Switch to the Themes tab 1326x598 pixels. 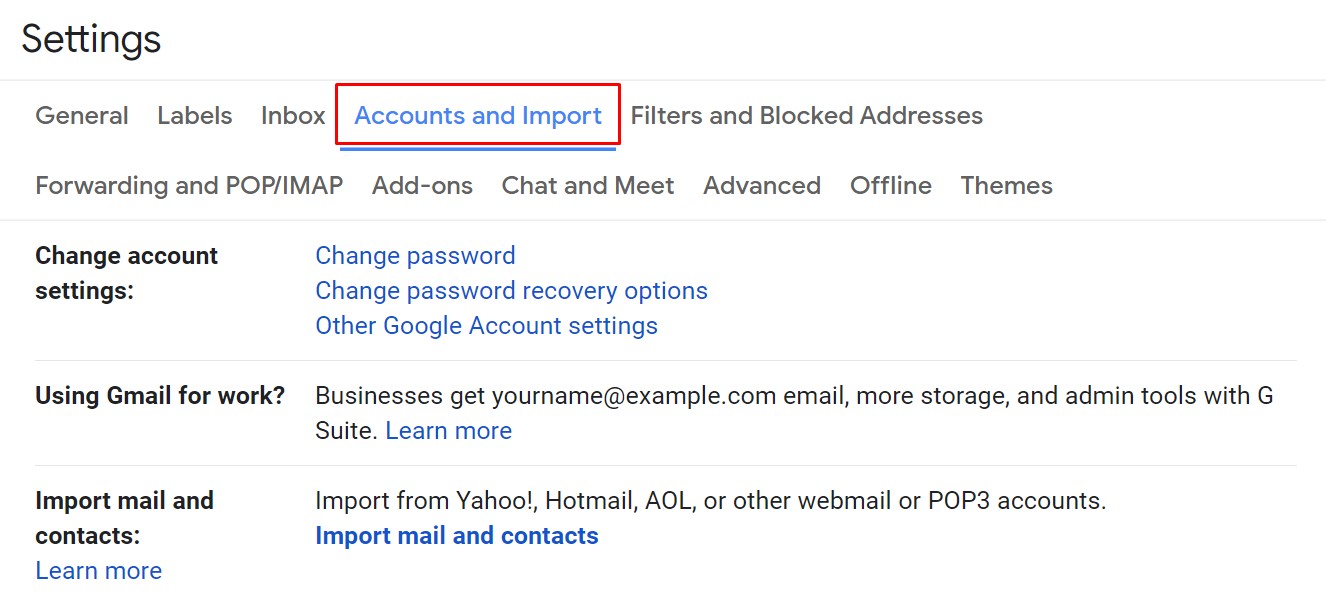click(x=1006, y=186)
